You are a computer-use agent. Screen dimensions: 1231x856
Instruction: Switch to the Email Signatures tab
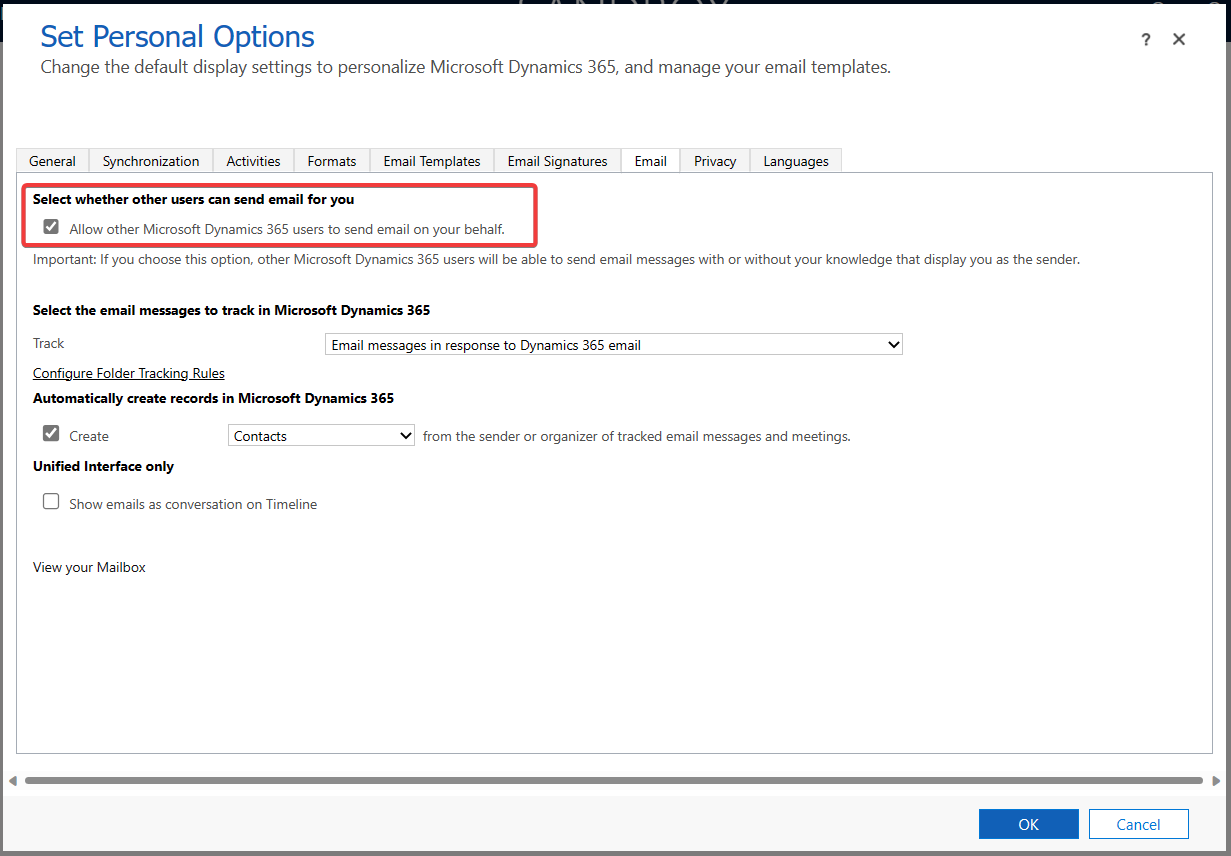click(x=557, y=161)
